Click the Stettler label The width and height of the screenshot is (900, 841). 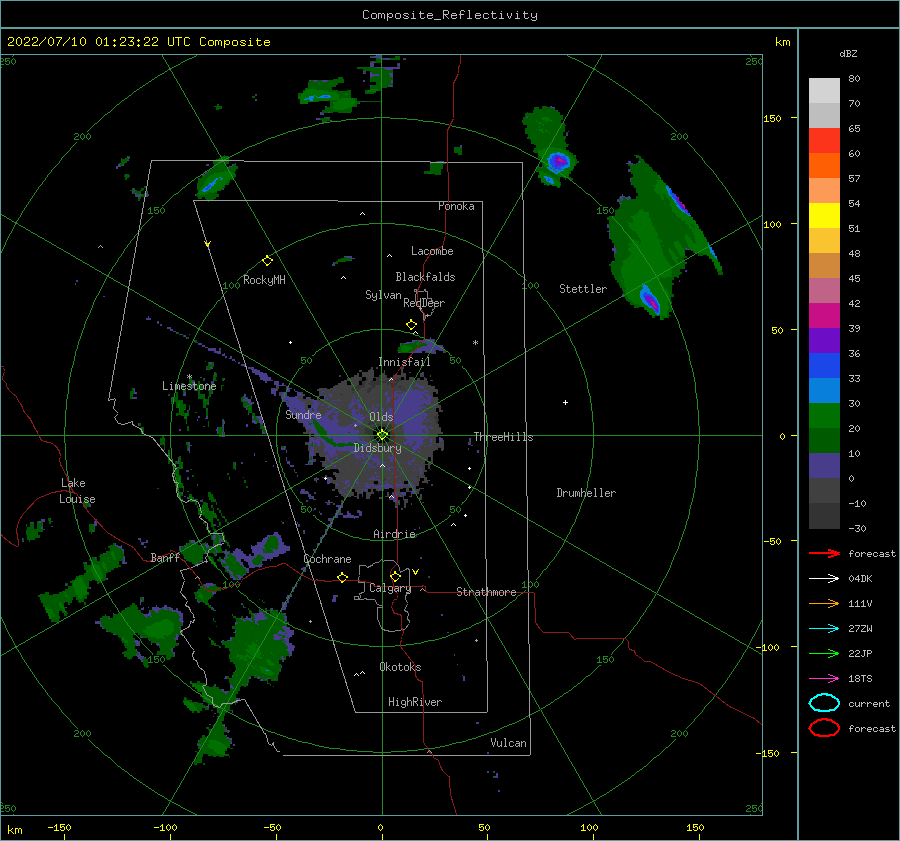point(583,289)
